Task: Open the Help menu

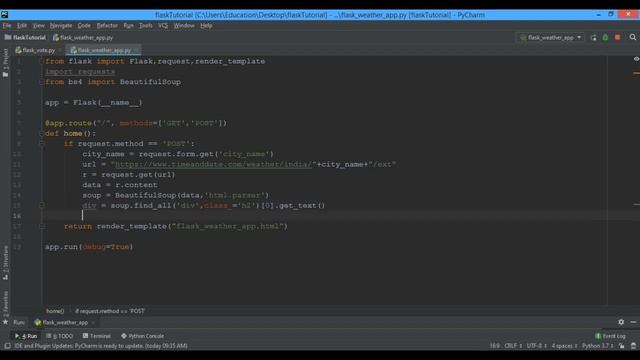Action: pos(206,25)
